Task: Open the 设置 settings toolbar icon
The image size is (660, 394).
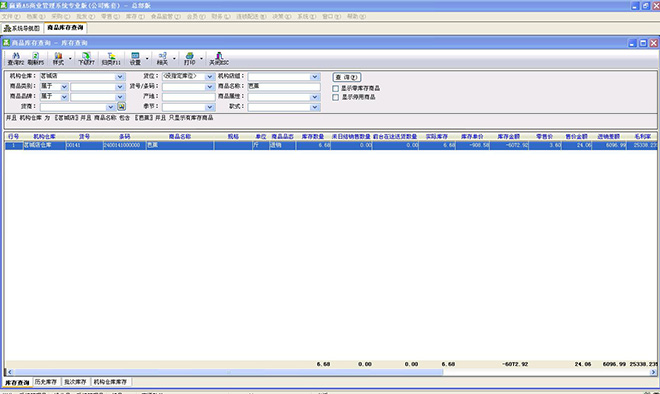Action: point(135,59)
